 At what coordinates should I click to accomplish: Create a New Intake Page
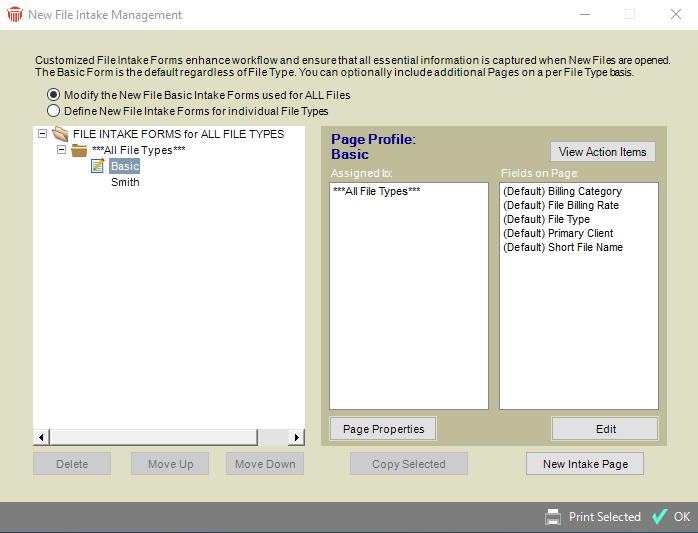point(584,464)
